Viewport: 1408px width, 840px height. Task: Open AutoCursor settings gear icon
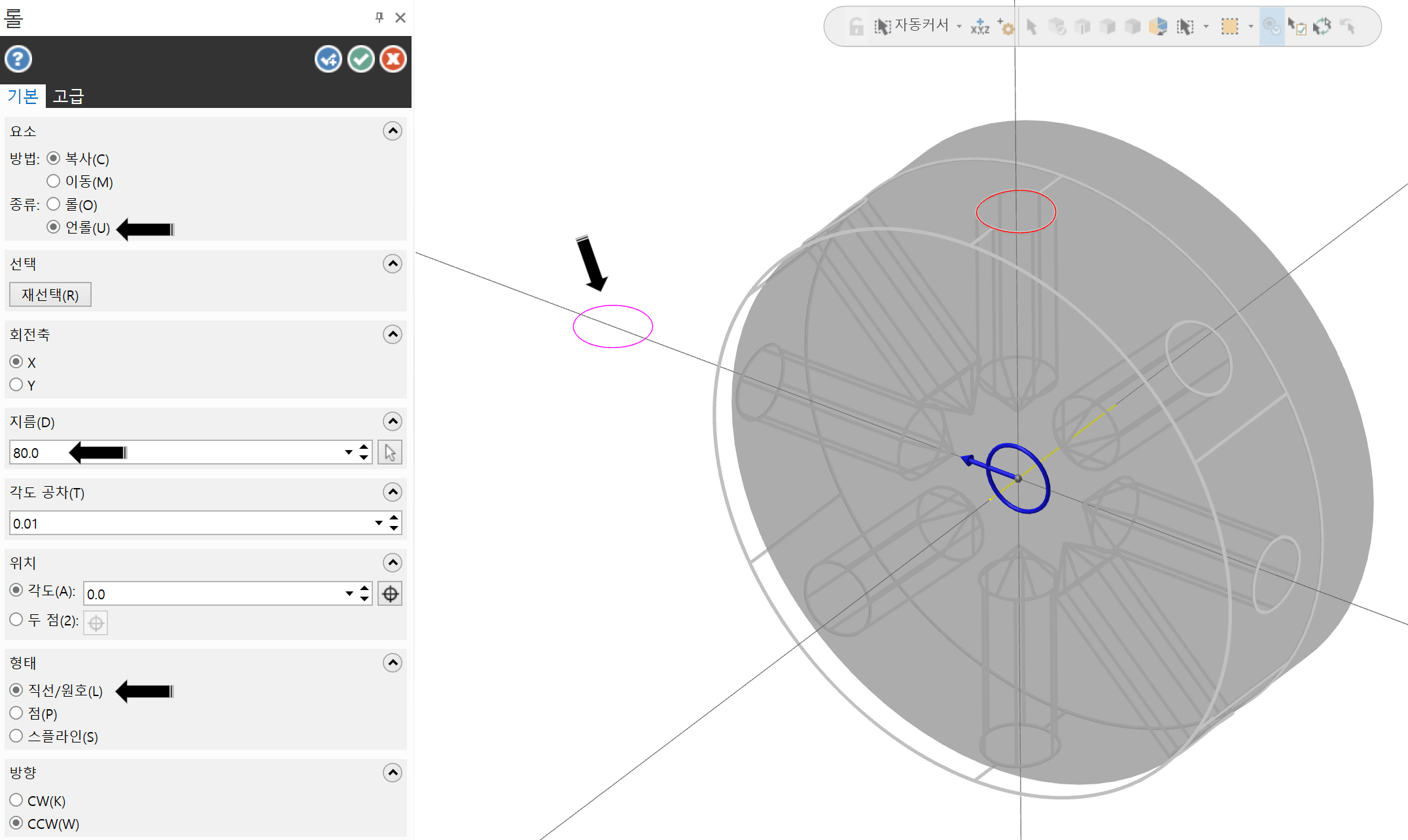pyautogui.click(x=1006, y=27)
